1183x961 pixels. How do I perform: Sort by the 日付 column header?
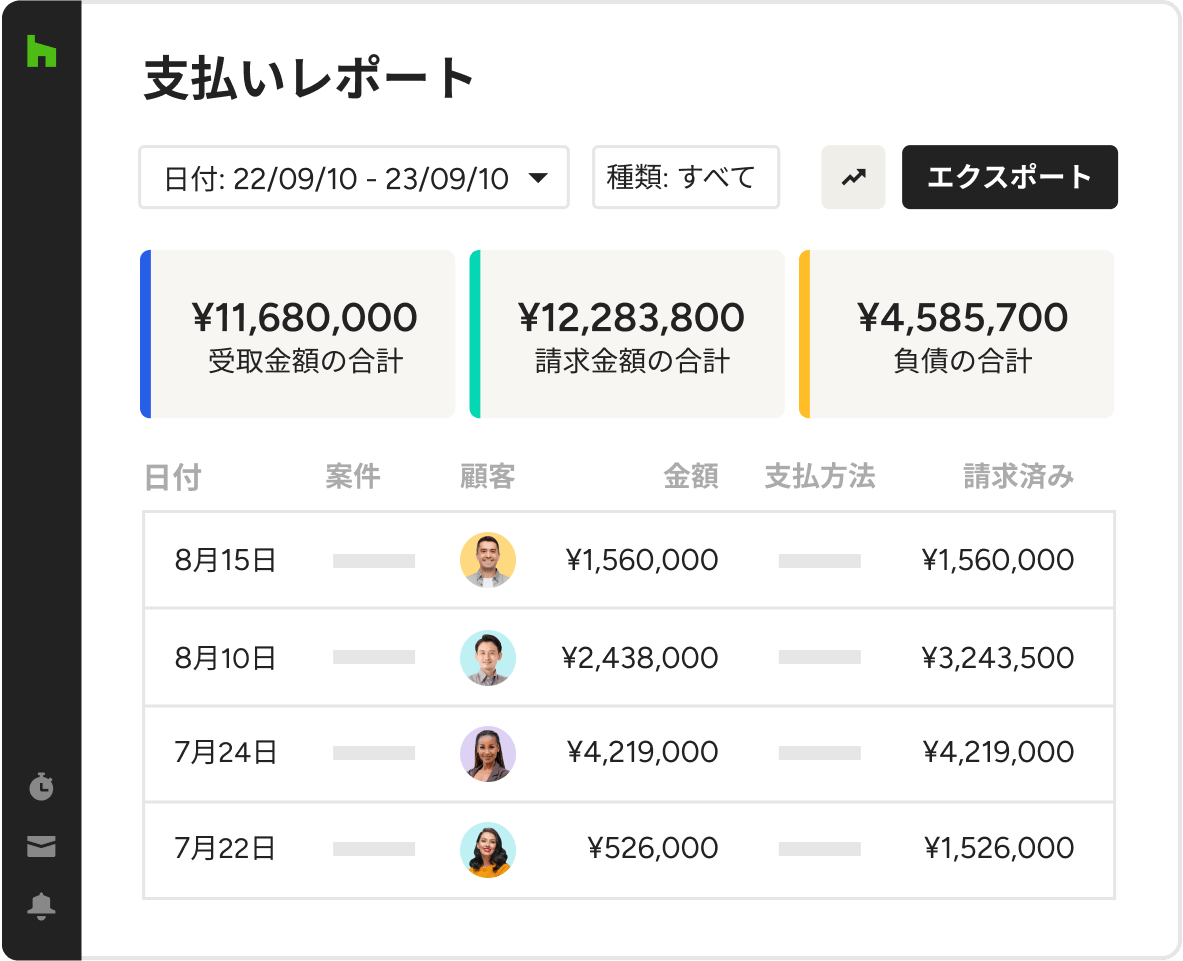173,477
